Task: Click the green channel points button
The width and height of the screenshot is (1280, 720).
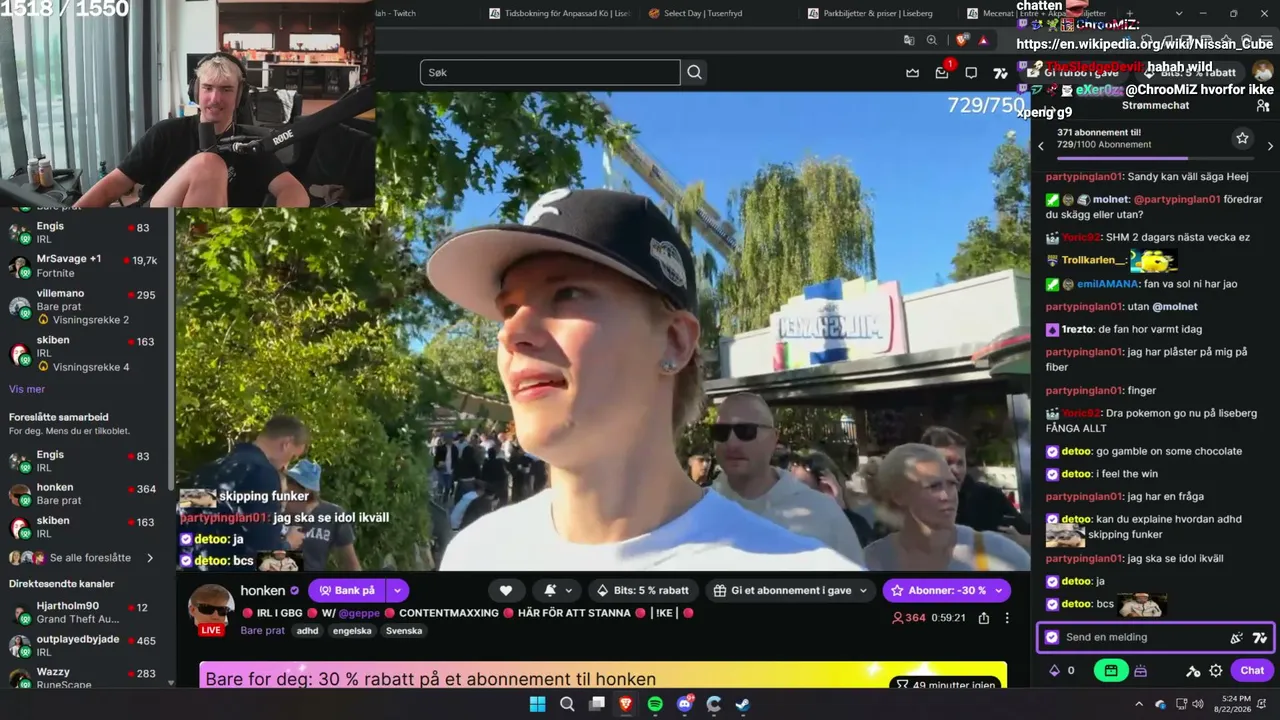Action: pos(1110,671)
